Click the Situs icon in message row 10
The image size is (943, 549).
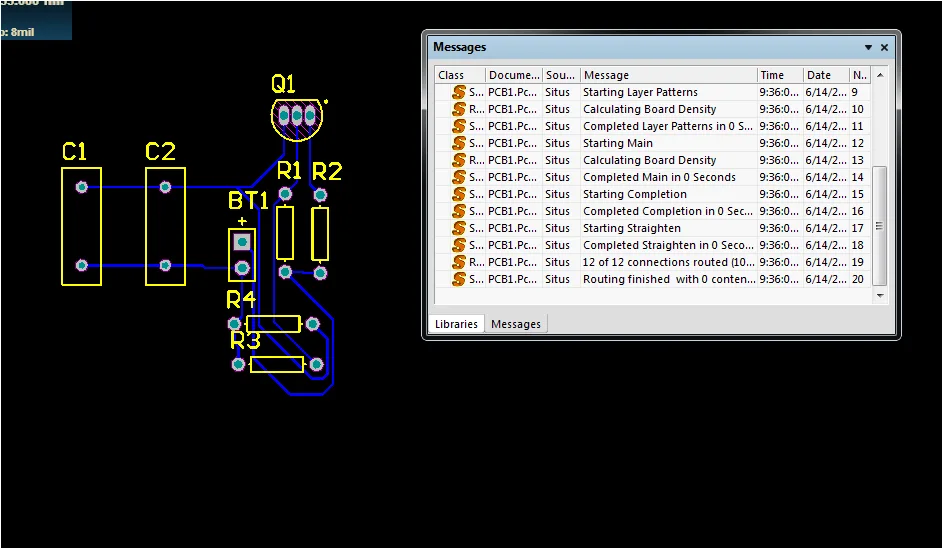click(x=459, y=109)
